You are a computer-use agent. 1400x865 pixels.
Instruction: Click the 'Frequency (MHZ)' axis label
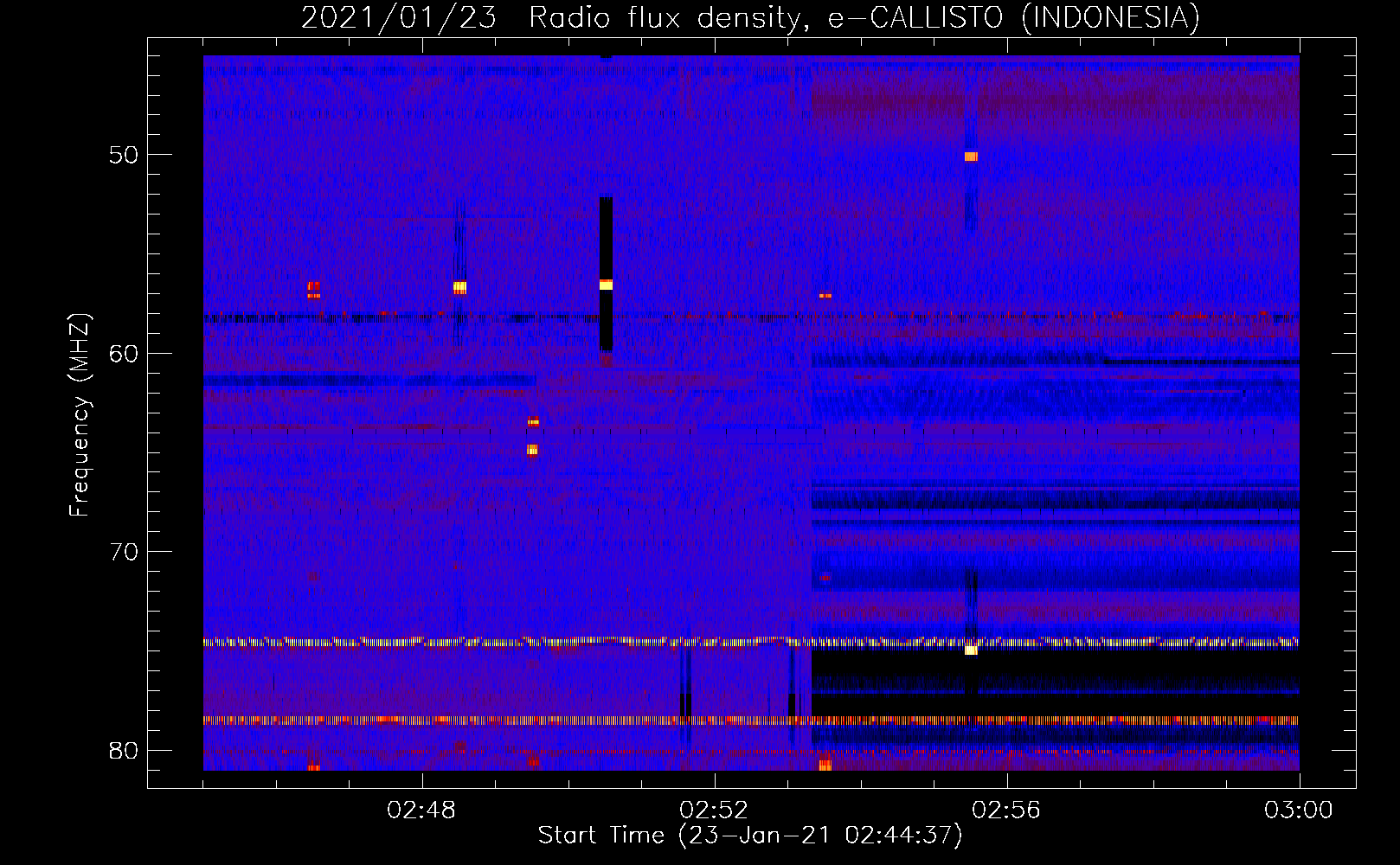(79, 415)
